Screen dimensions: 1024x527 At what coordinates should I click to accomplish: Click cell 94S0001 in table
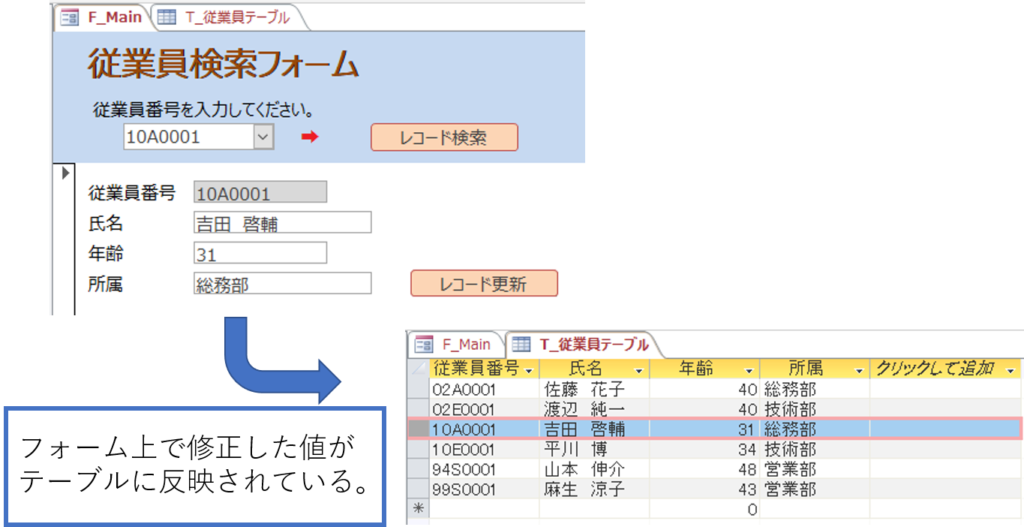(485, 470)
